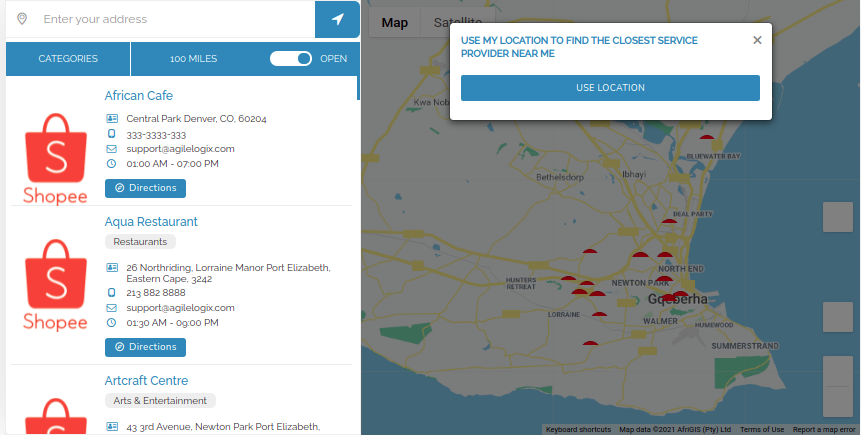Click the phone icon next to 333-3333-333

pos(111,134)
